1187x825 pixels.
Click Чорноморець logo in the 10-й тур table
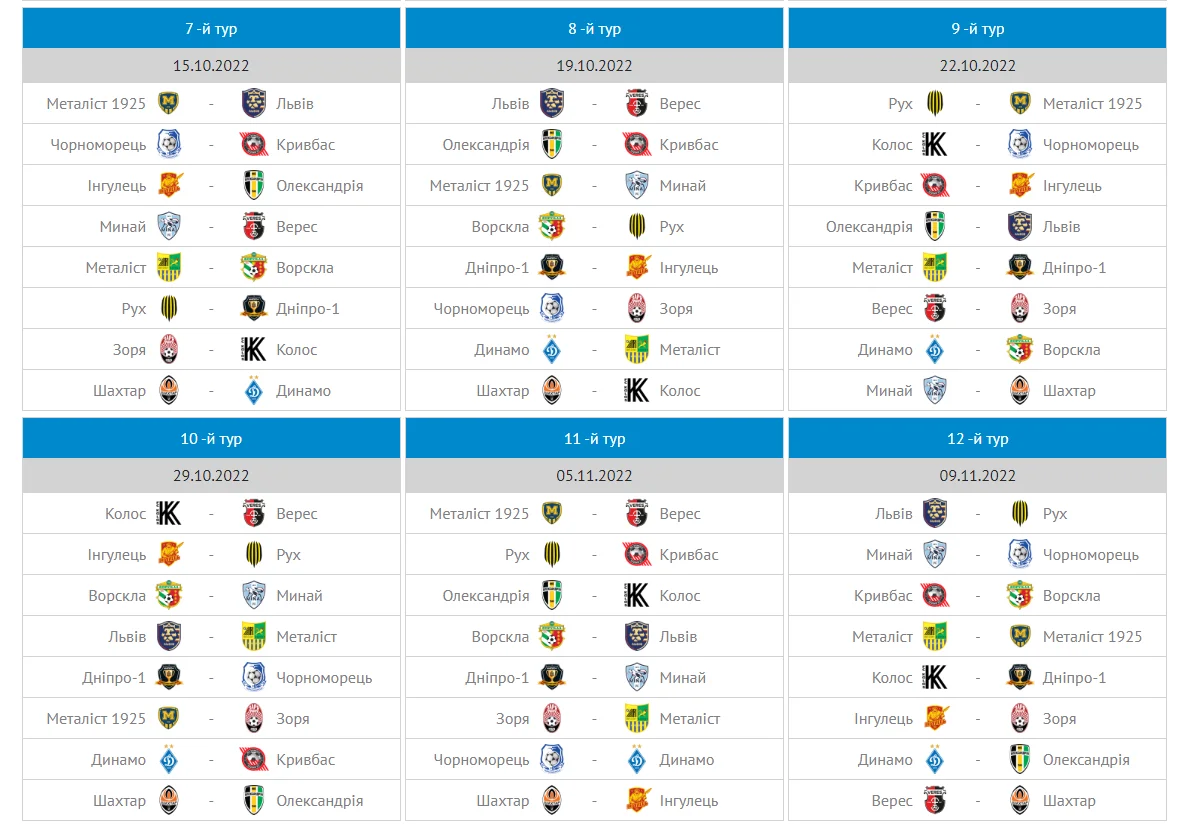(254, 678)
